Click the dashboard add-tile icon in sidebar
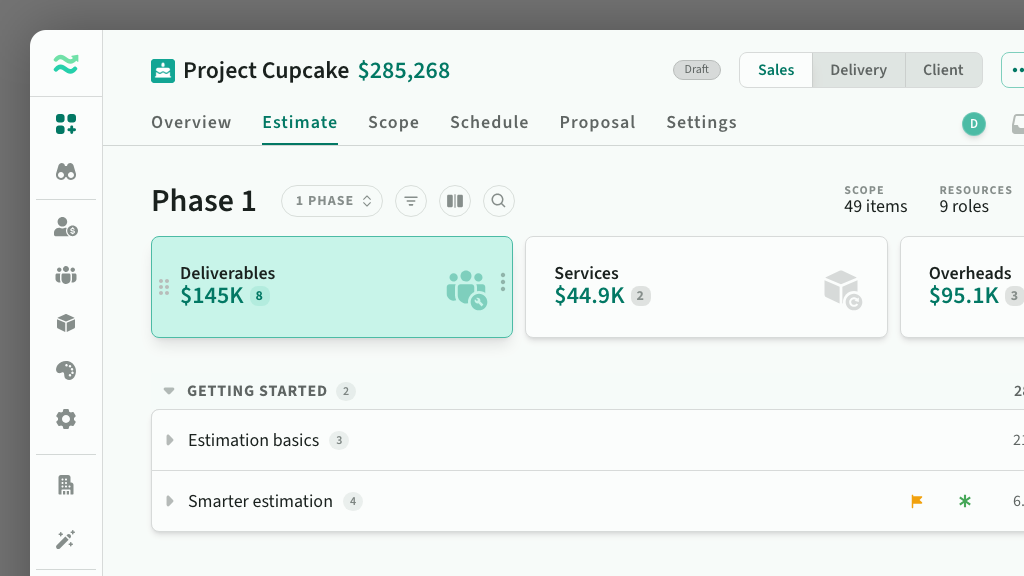Viewport: 1024px width, 576px height. point(66,124)
